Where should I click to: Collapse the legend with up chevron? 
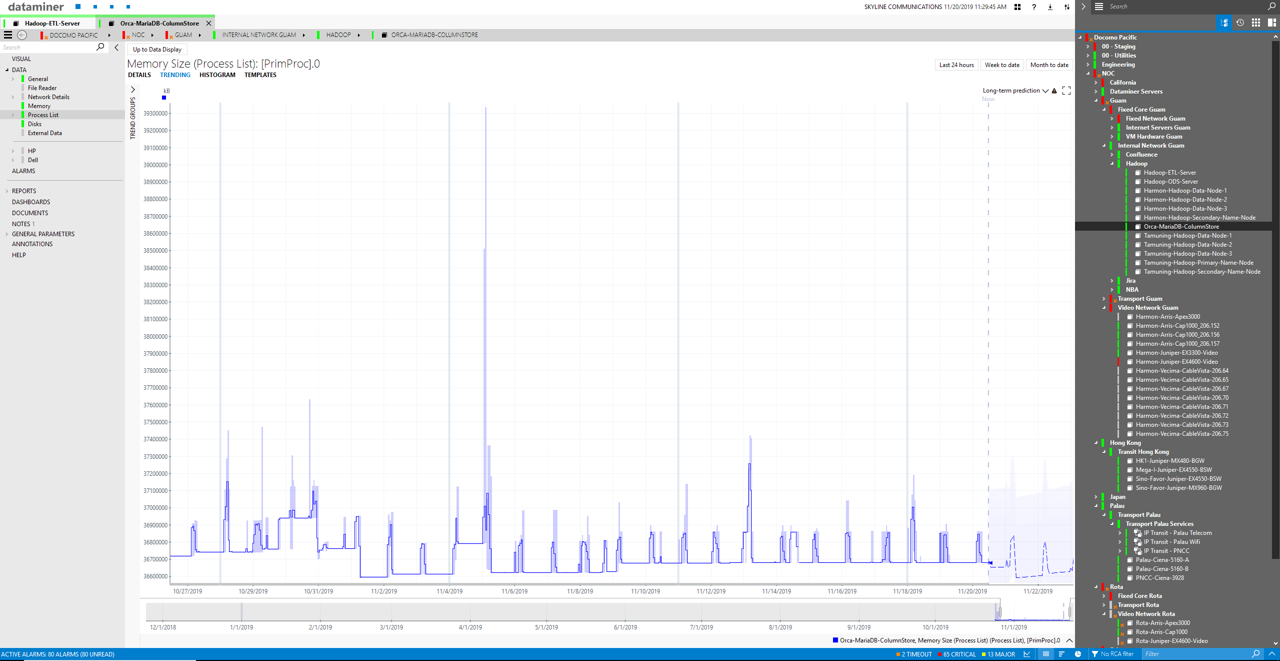[x=1069, y=640]
